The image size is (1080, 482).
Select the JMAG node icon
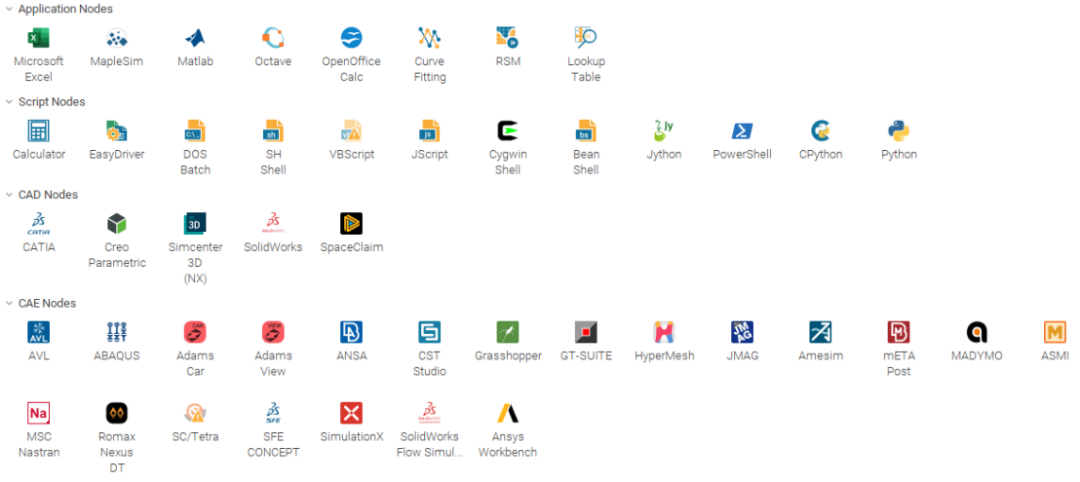point(742,333)
